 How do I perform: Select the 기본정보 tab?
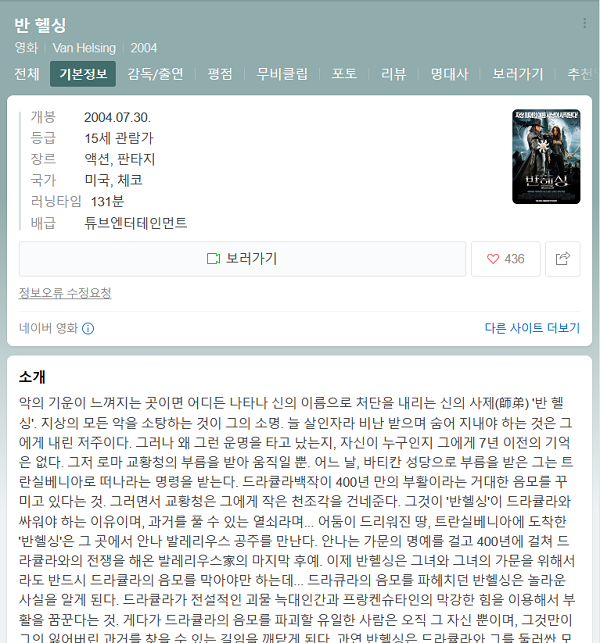(x=83, y=74)
